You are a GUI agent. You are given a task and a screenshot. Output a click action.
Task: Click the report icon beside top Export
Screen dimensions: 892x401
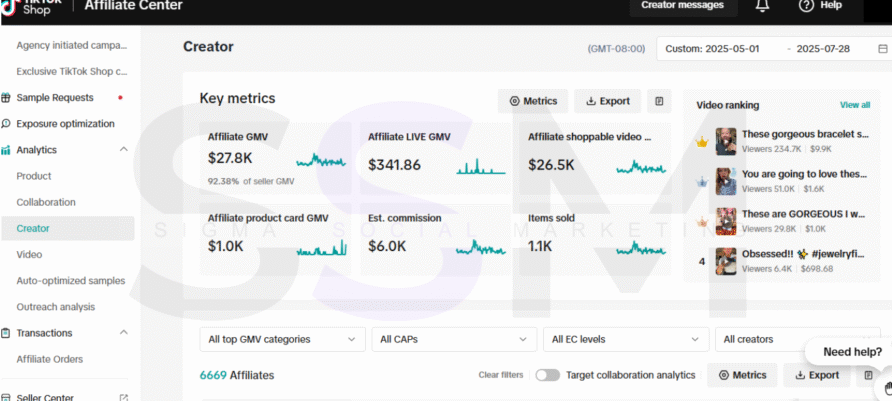(658, 101)
